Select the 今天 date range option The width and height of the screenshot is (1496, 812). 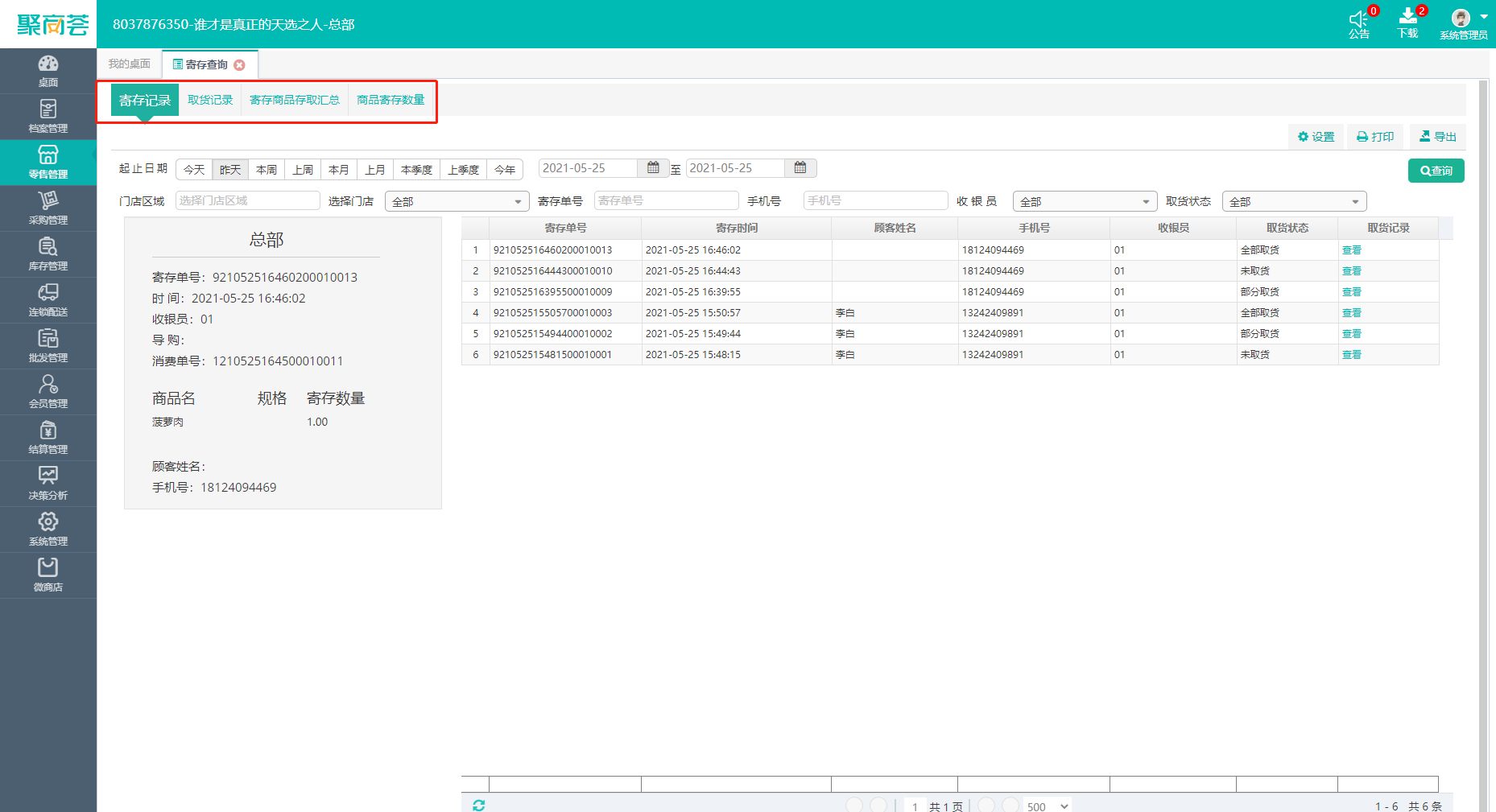[x=194, y=169]
